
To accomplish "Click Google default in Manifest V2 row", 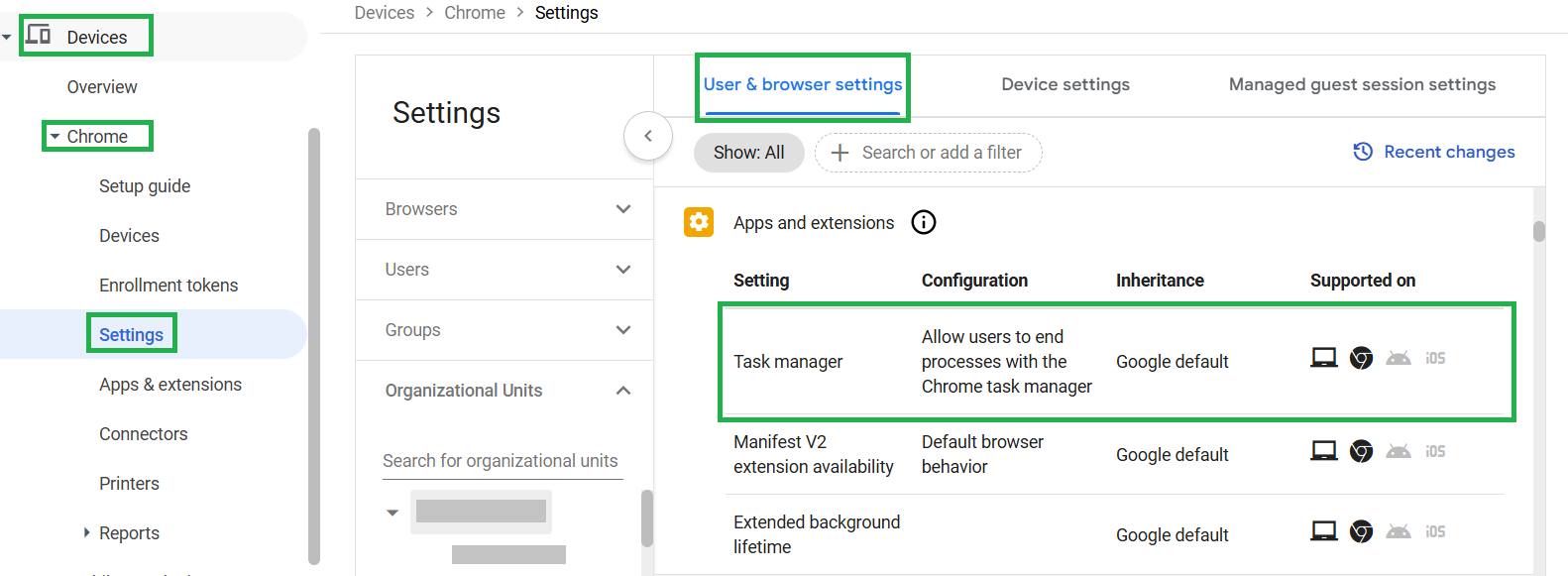I will 1173,455.
